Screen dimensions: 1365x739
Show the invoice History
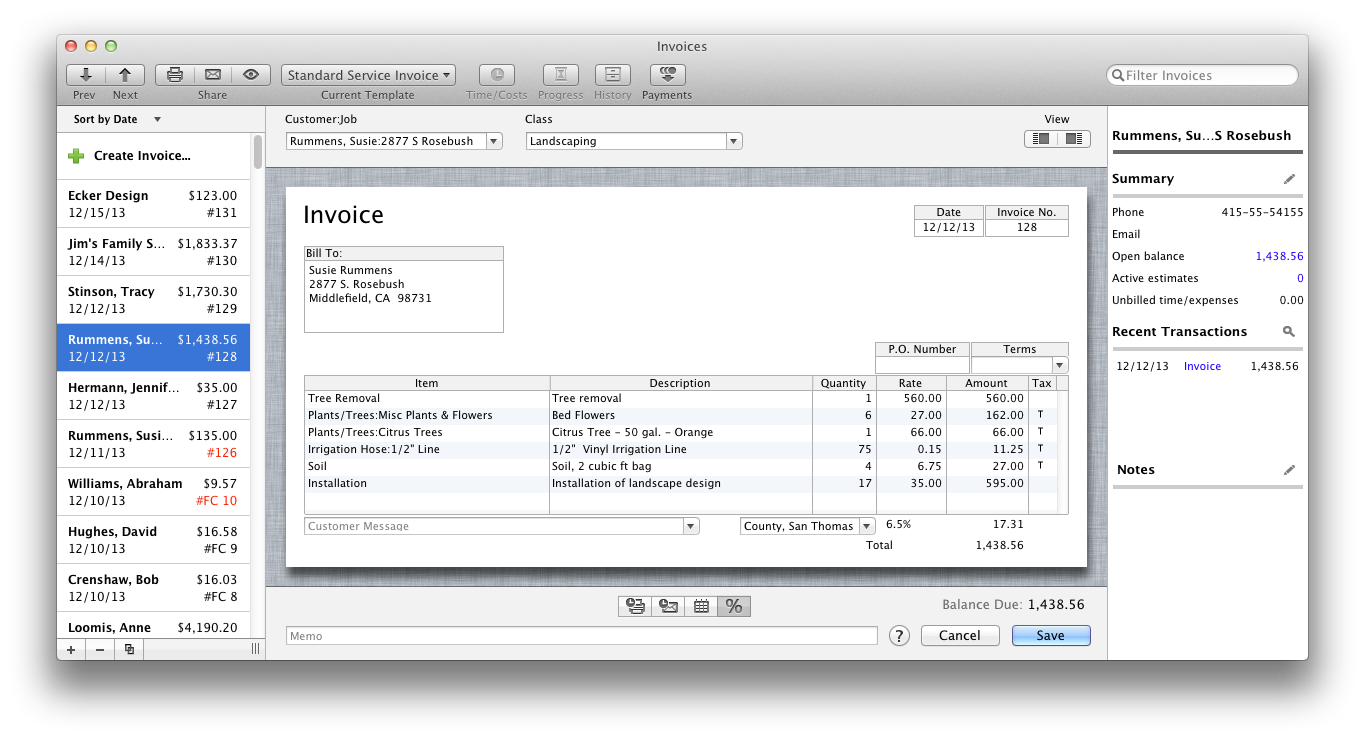coord(613,75)
